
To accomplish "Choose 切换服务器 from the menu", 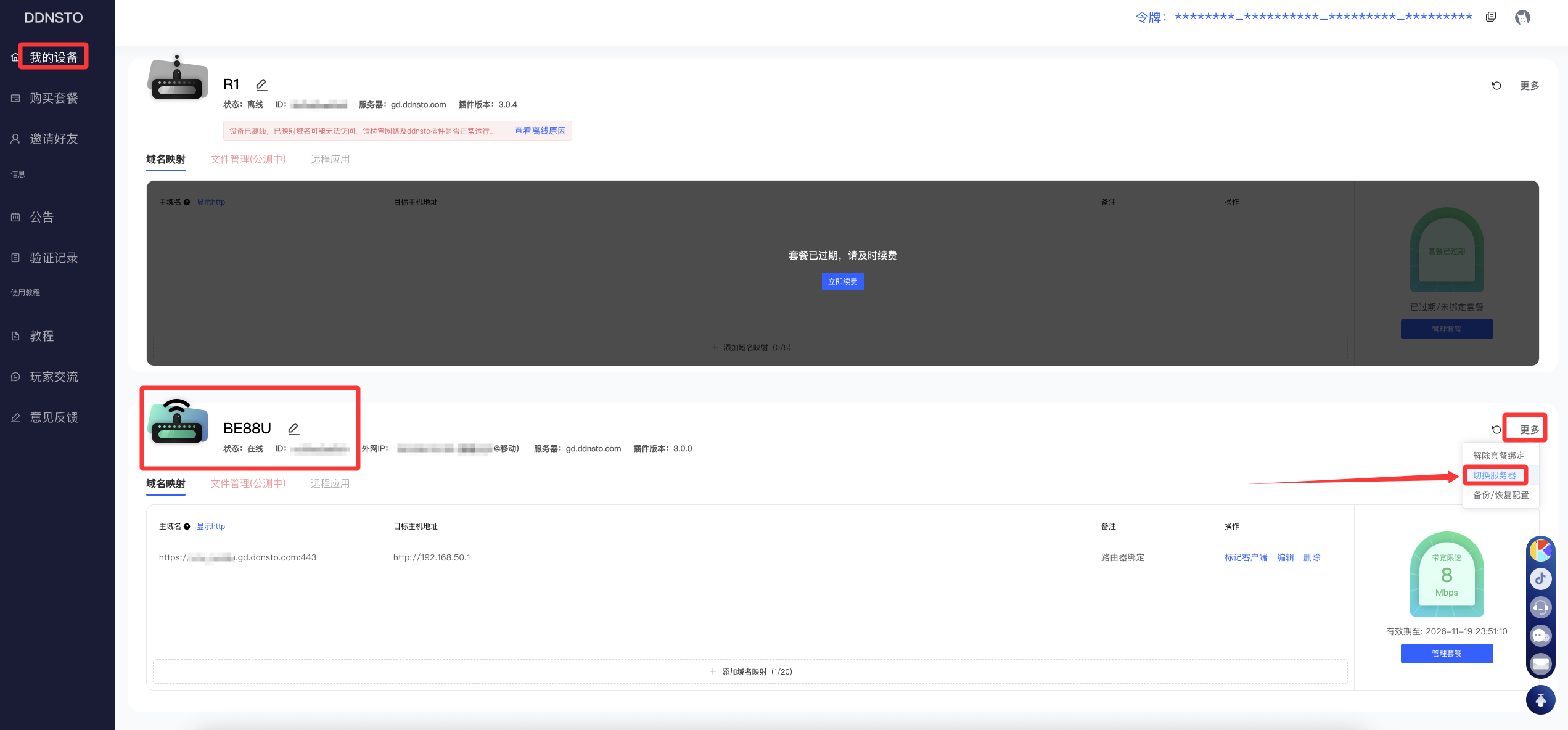I will tap(1494, 475).
